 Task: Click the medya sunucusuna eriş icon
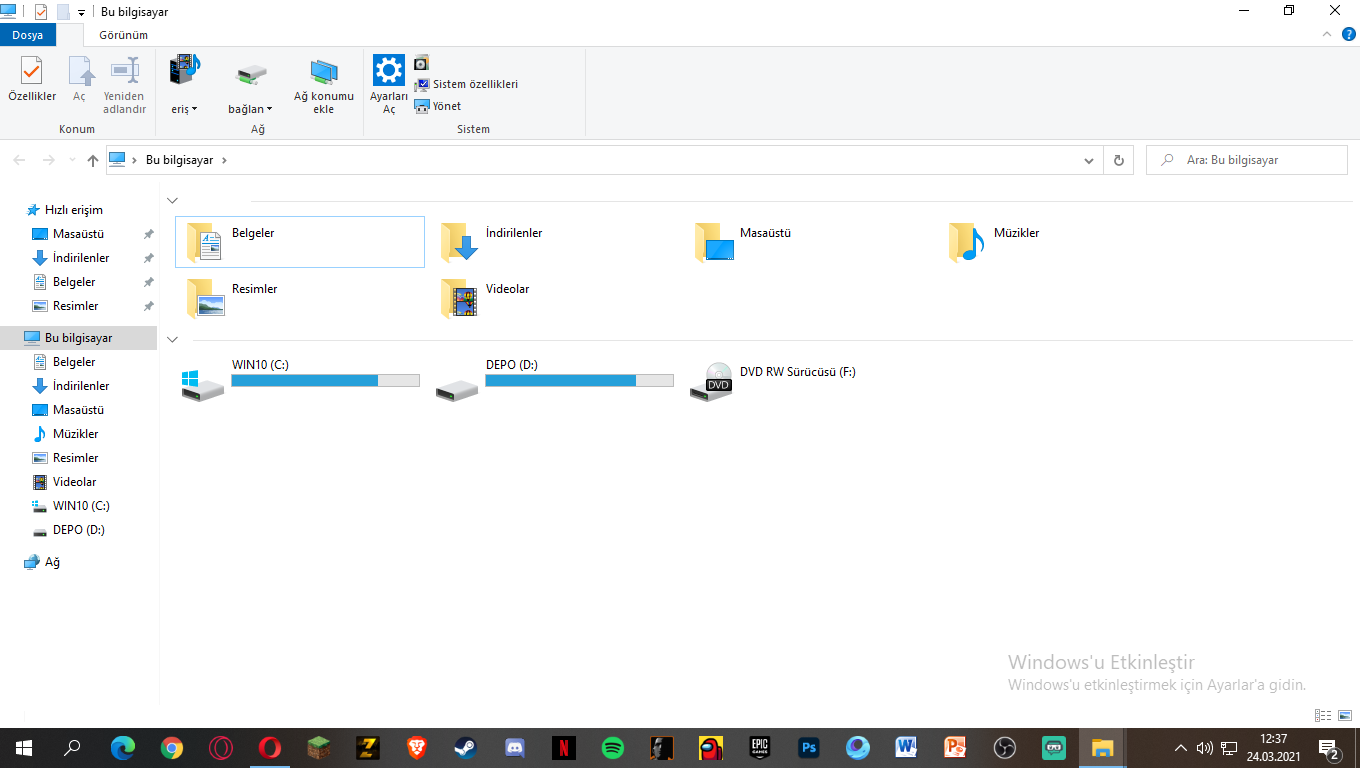185,71
